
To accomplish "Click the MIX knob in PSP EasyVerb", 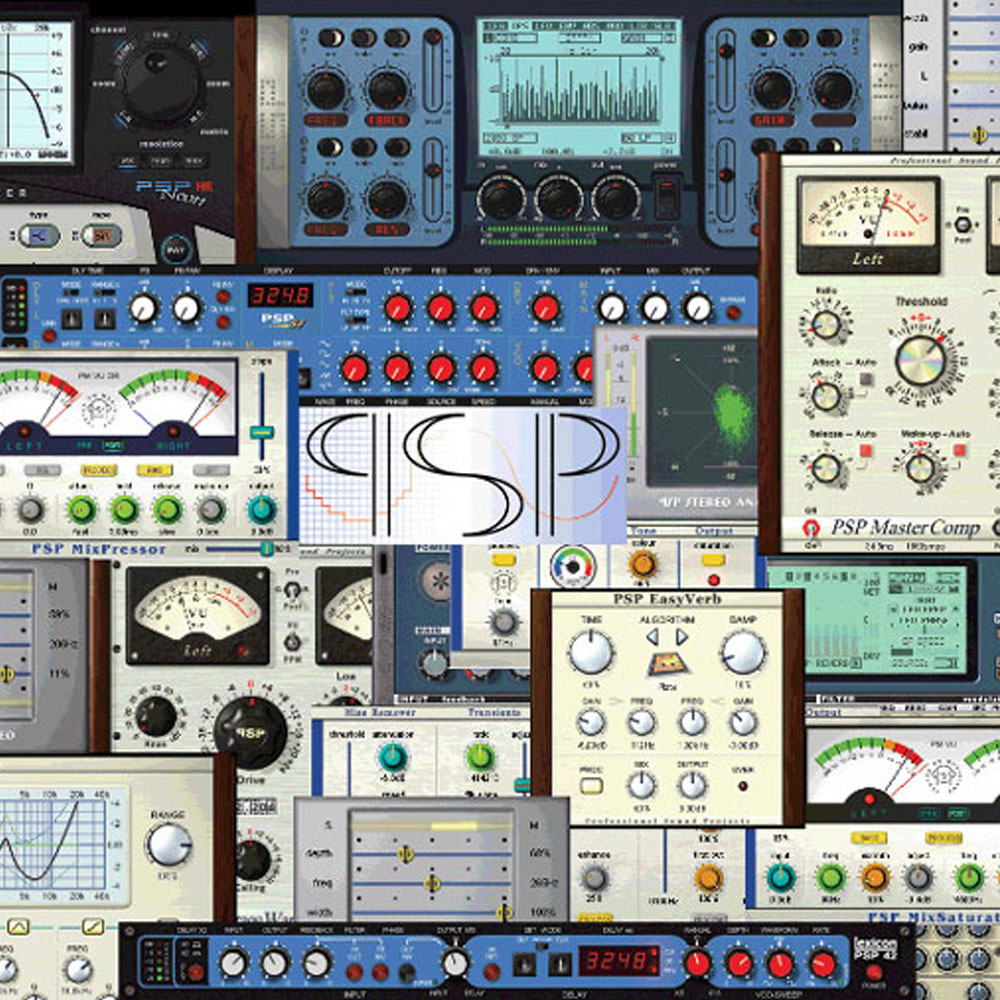I will click(642, 785).
